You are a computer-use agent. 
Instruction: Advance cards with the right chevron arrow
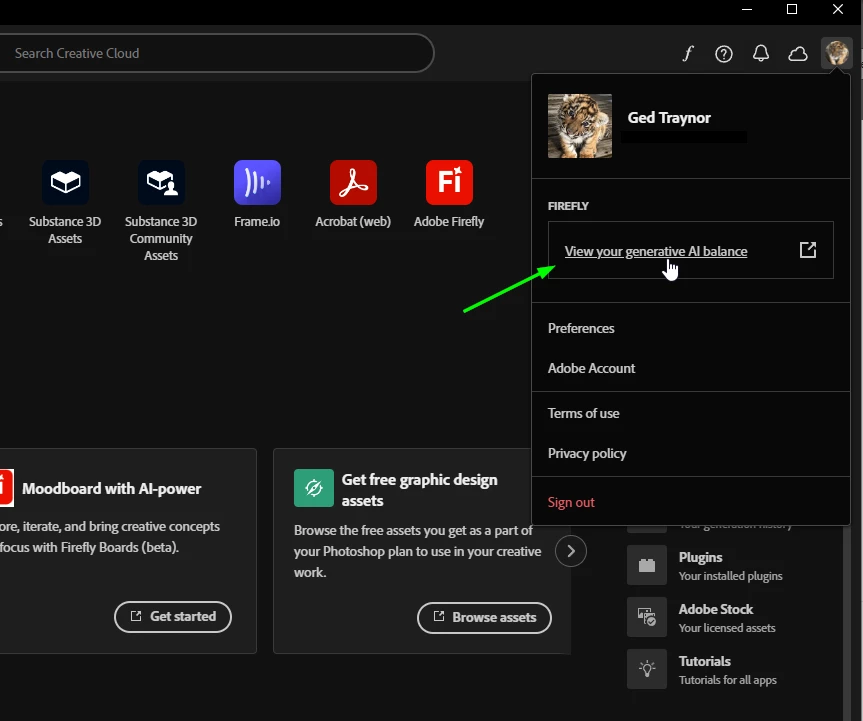(x=571, y=551)
